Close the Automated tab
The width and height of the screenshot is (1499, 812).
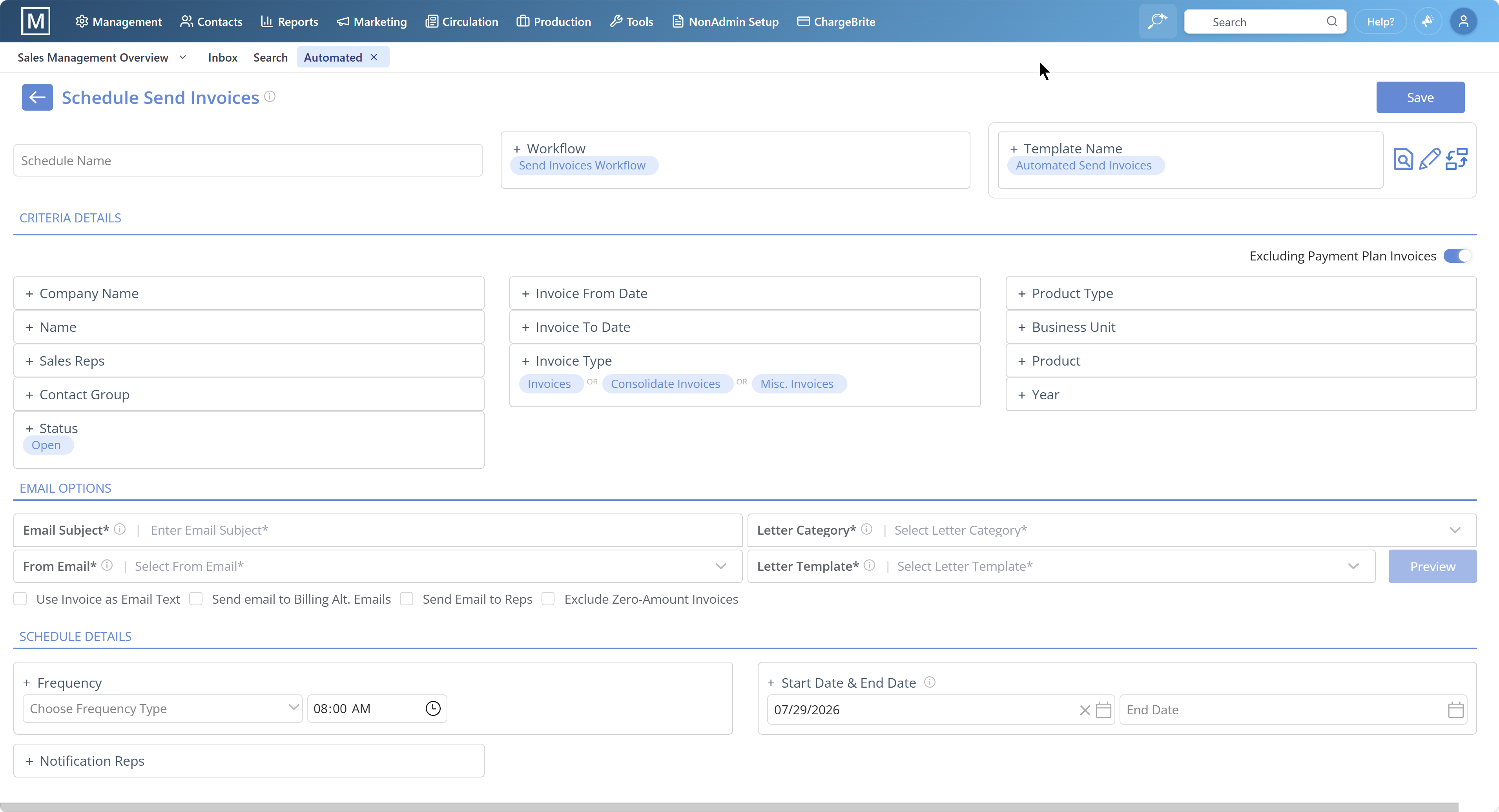click(374, 57)
